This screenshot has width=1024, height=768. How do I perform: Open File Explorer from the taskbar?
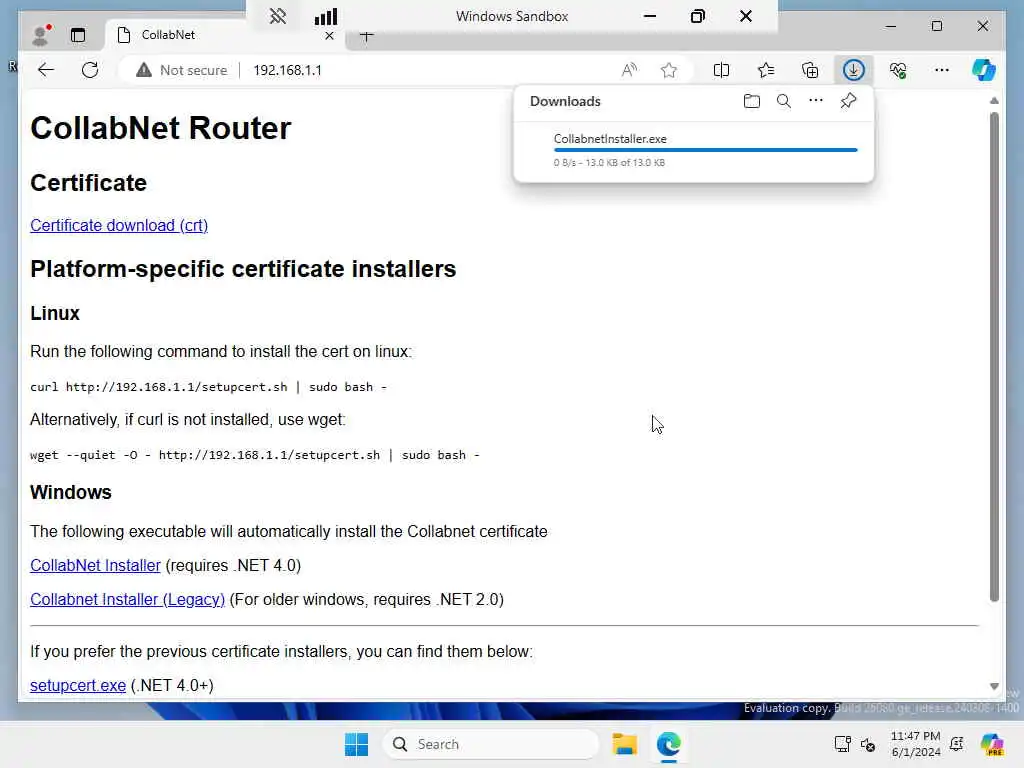[624, 744]
